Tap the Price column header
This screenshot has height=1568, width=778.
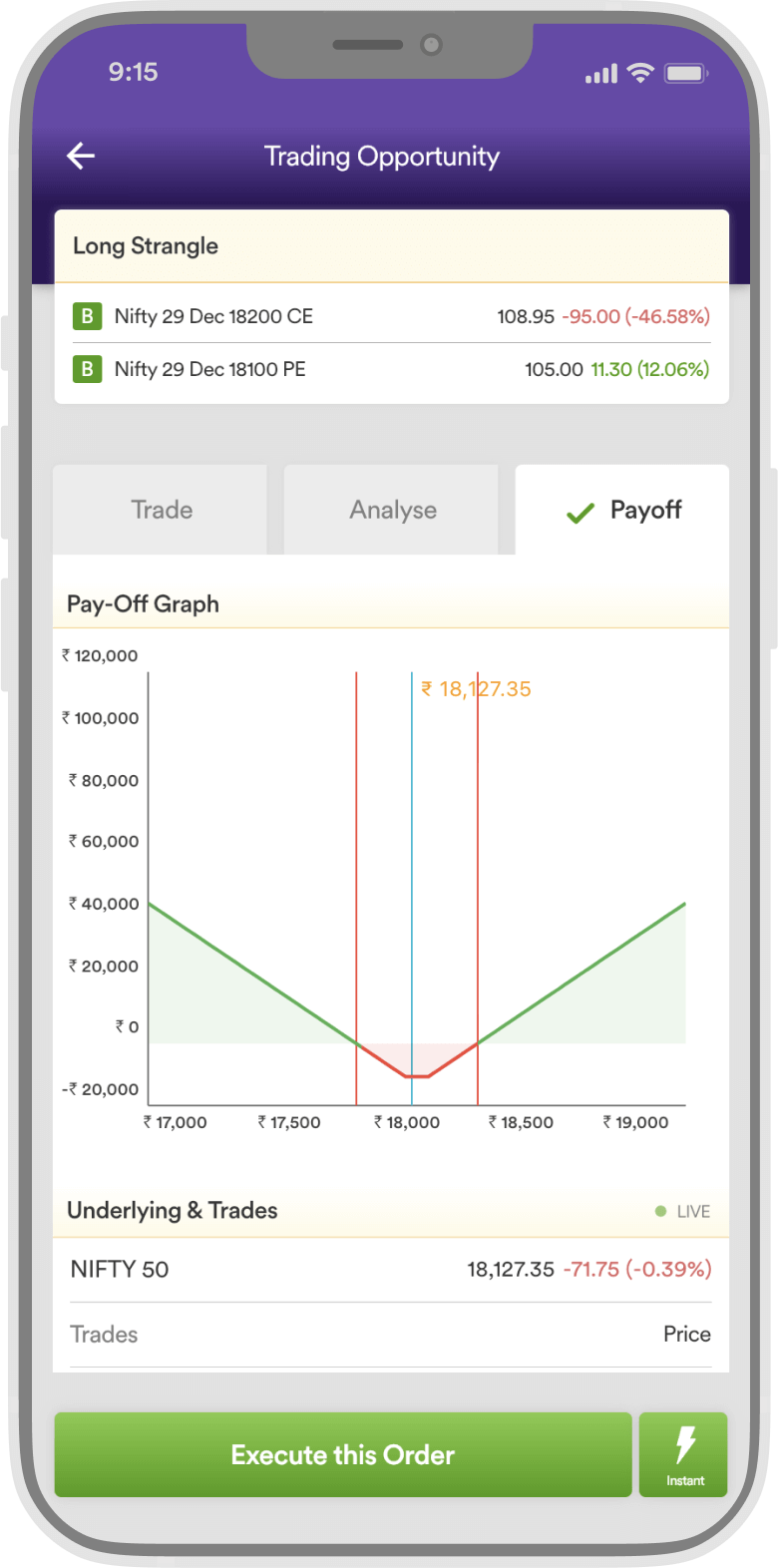tap(686, 1334)
